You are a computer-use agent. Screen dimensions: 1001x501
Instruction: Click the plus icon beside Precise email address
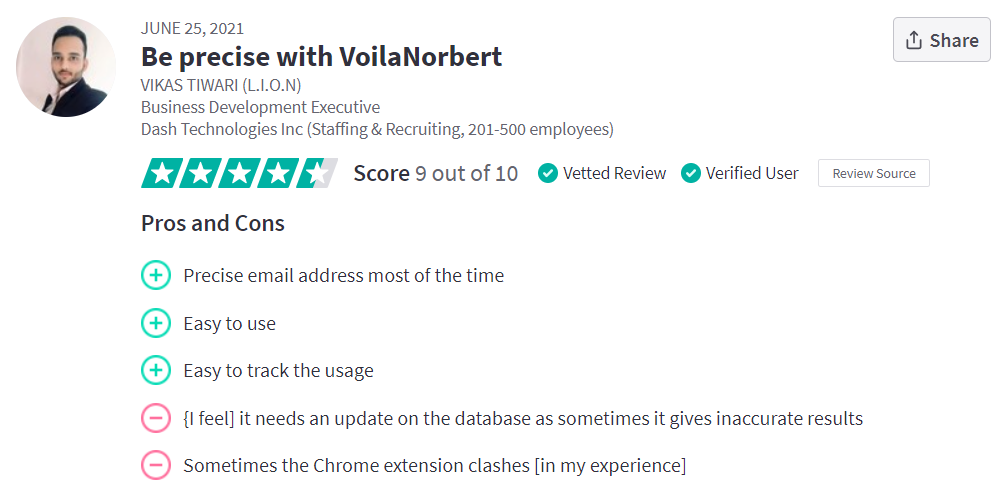pyautogui.click(x=156, y=275)
